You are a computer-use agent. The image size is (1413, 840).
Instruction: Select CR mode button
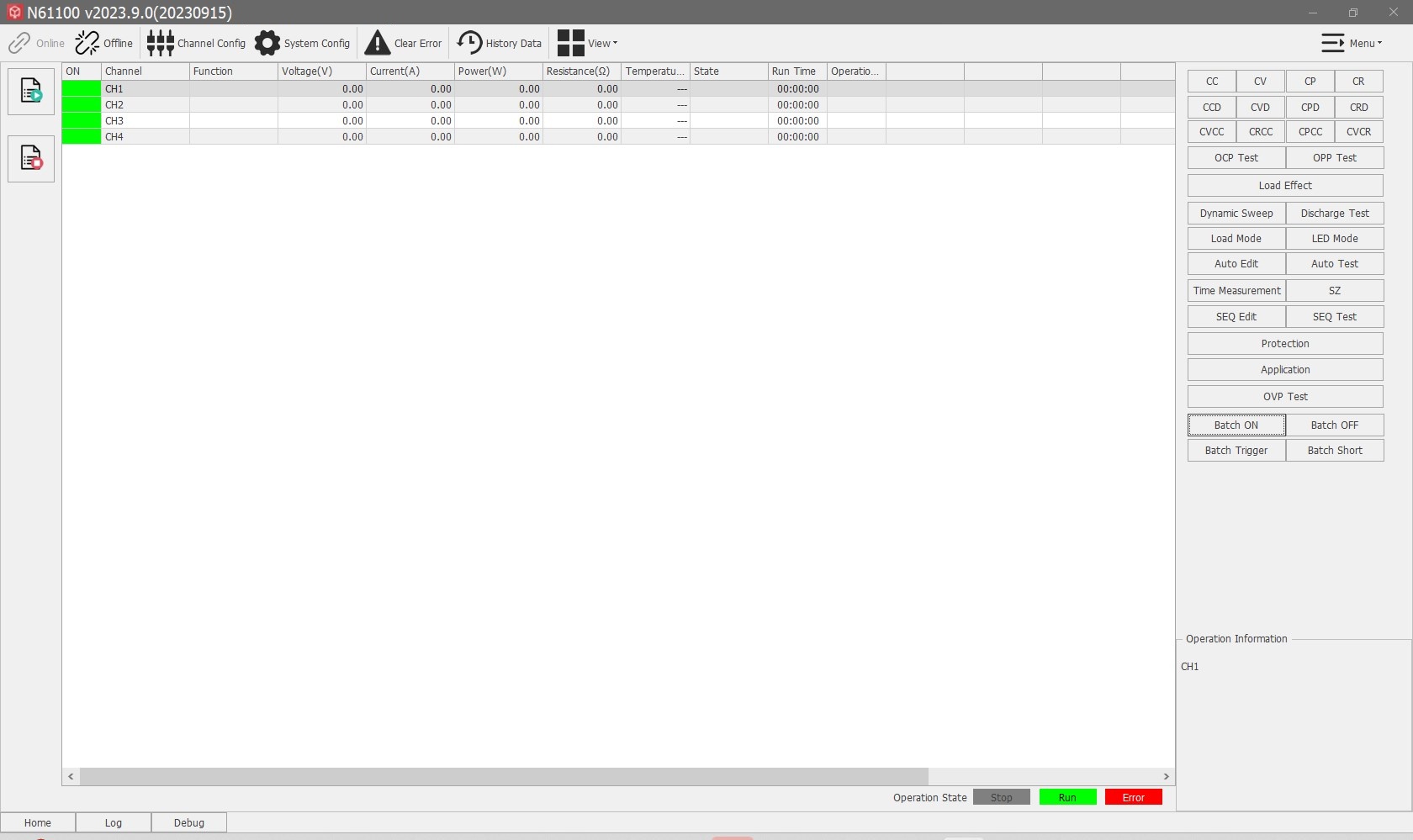1359,82
